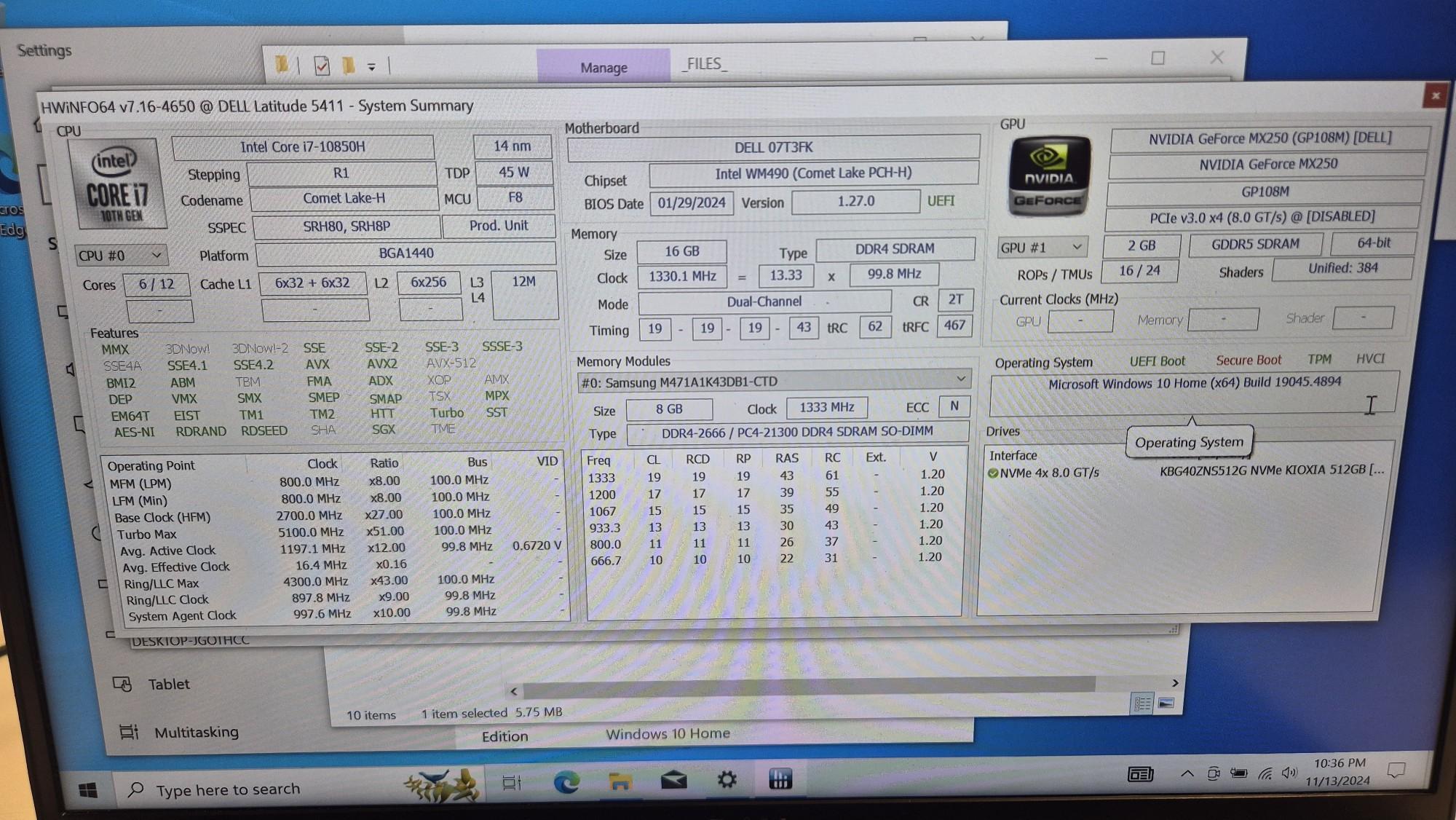The width and height of the screenshot is (1456, 820).
Task: Maximize the _FILES_ Explorer window
Action: tap(1158, 58)
